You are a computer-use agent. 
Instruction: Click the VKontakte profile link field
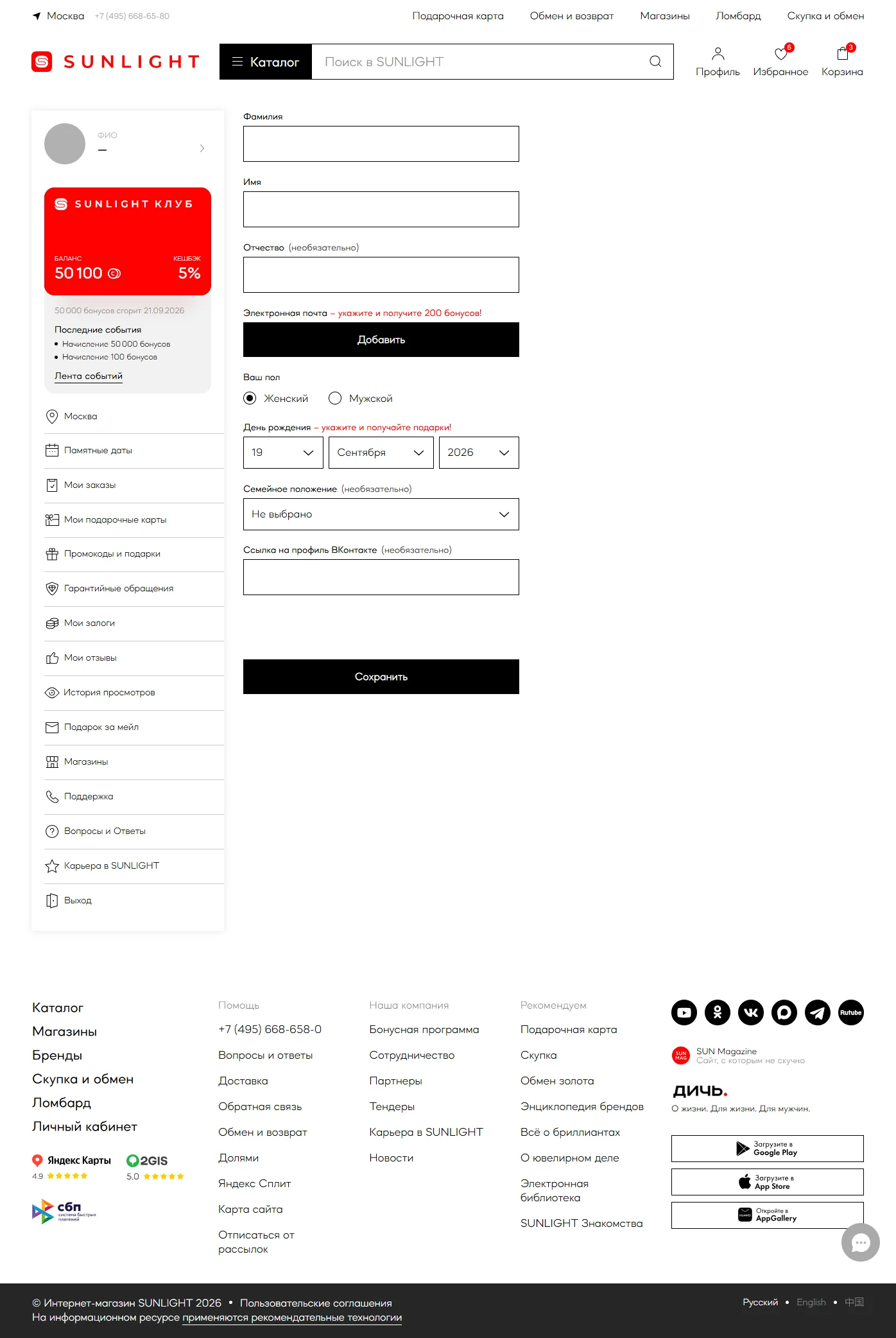click(x=381, y=577)
